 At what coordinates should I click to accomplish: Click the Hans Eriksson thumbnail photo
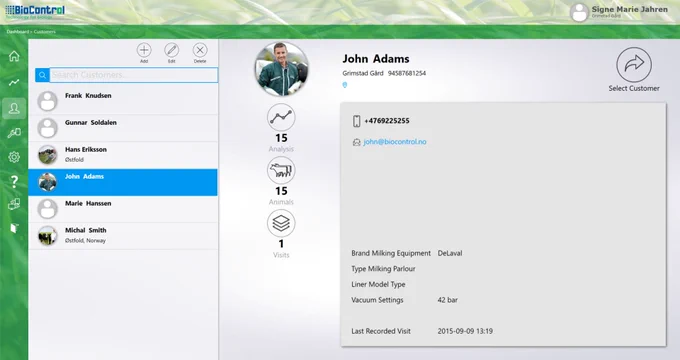[x=47, y=155]
